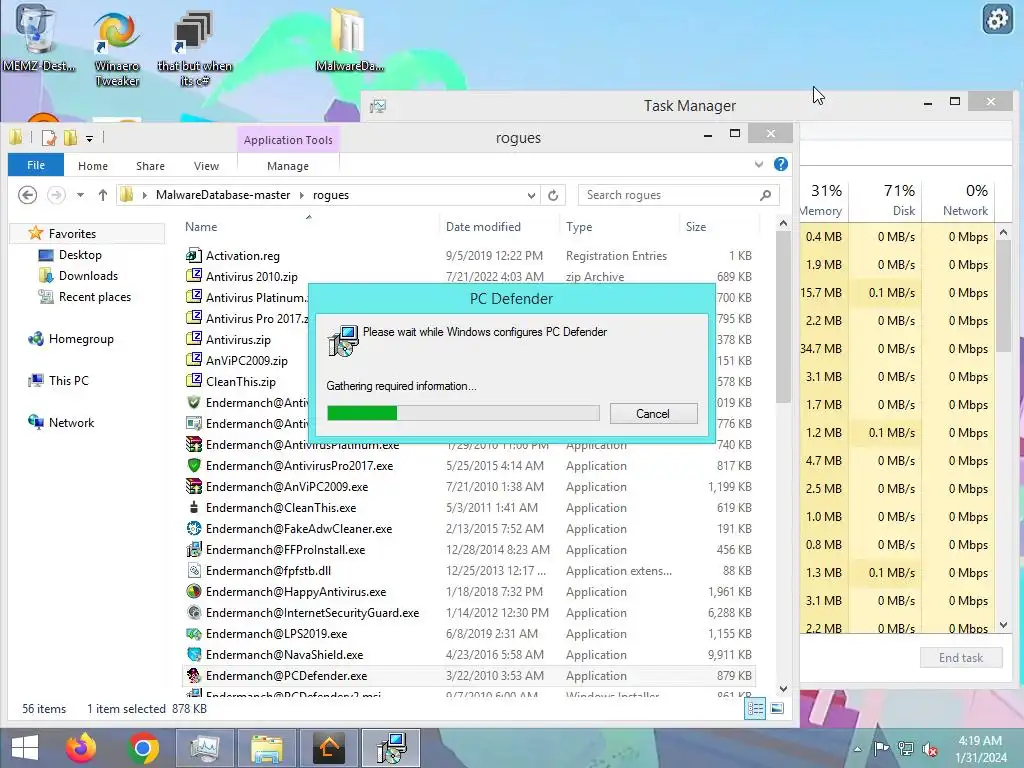Launch Firefox from the taskbar
The width and height of the screenshot is (1024, 768).
[81, 748]
